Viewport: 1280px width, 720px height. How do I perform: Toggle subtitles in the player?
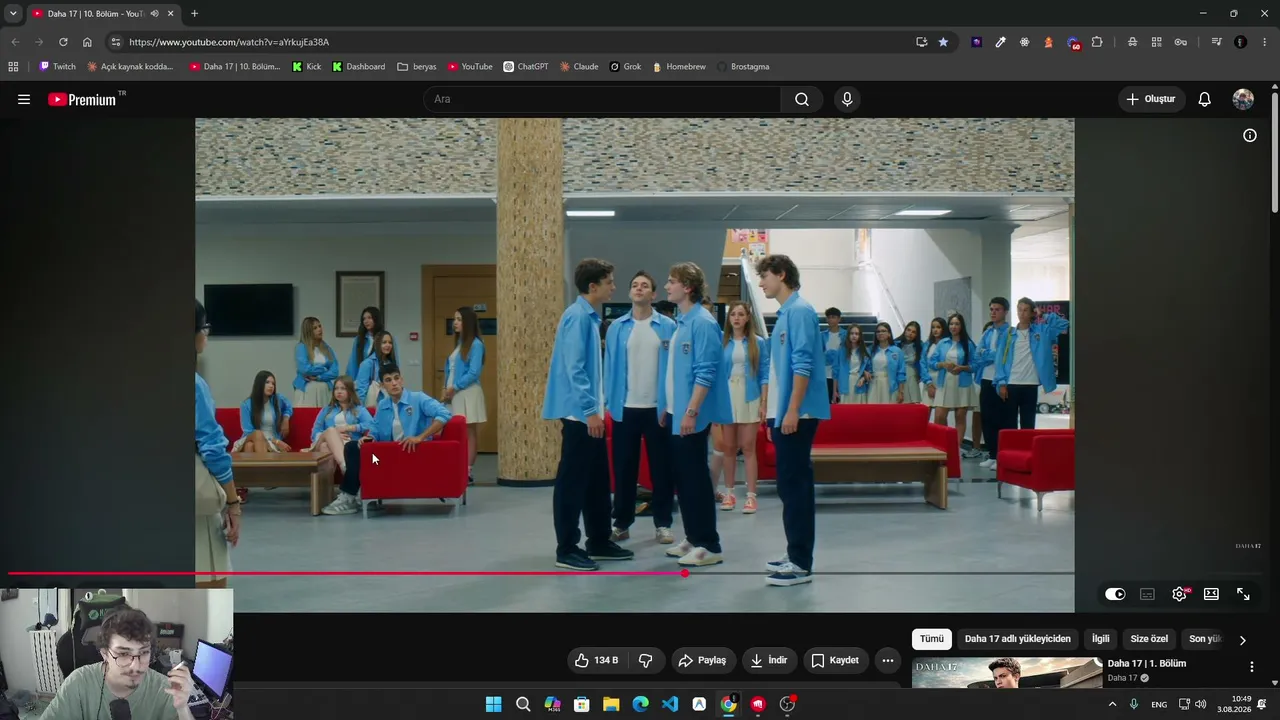pyautogui.click(x=1147, y=594)
